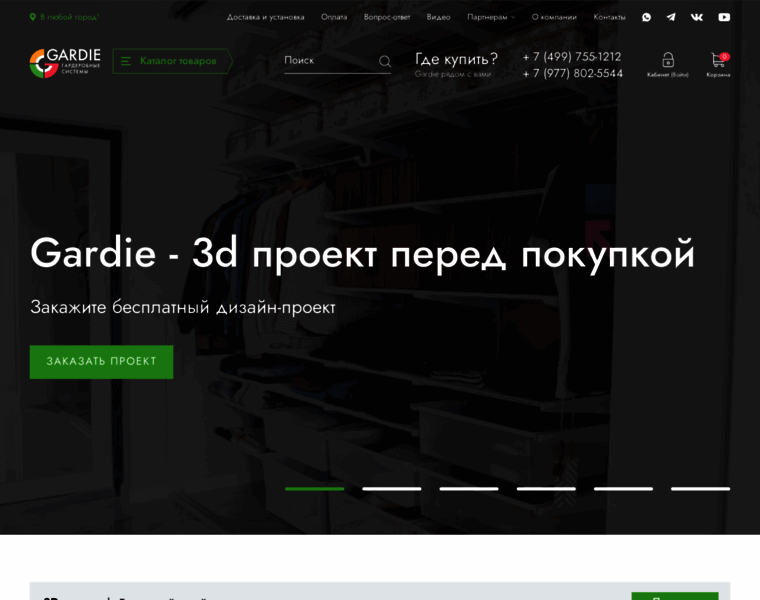Click the Где купить? link
This screenshot has height=600, width=760.
click(456, 59)
